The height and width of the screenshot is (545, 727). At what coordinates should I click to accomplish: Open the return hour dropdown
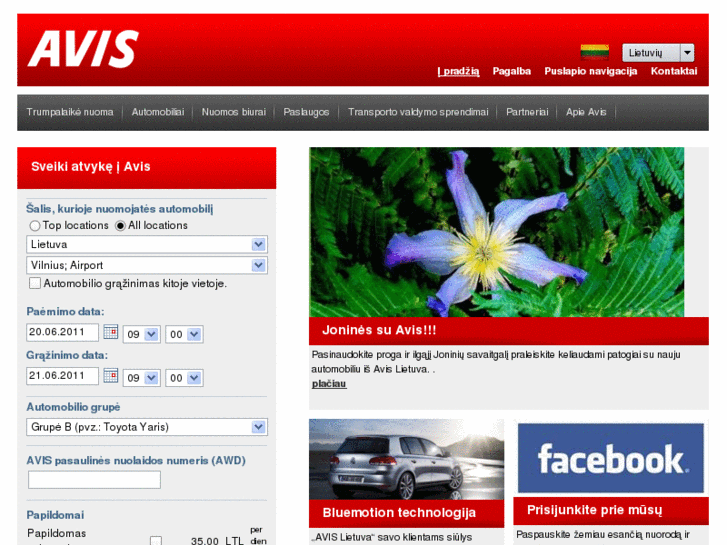point(141,378)
